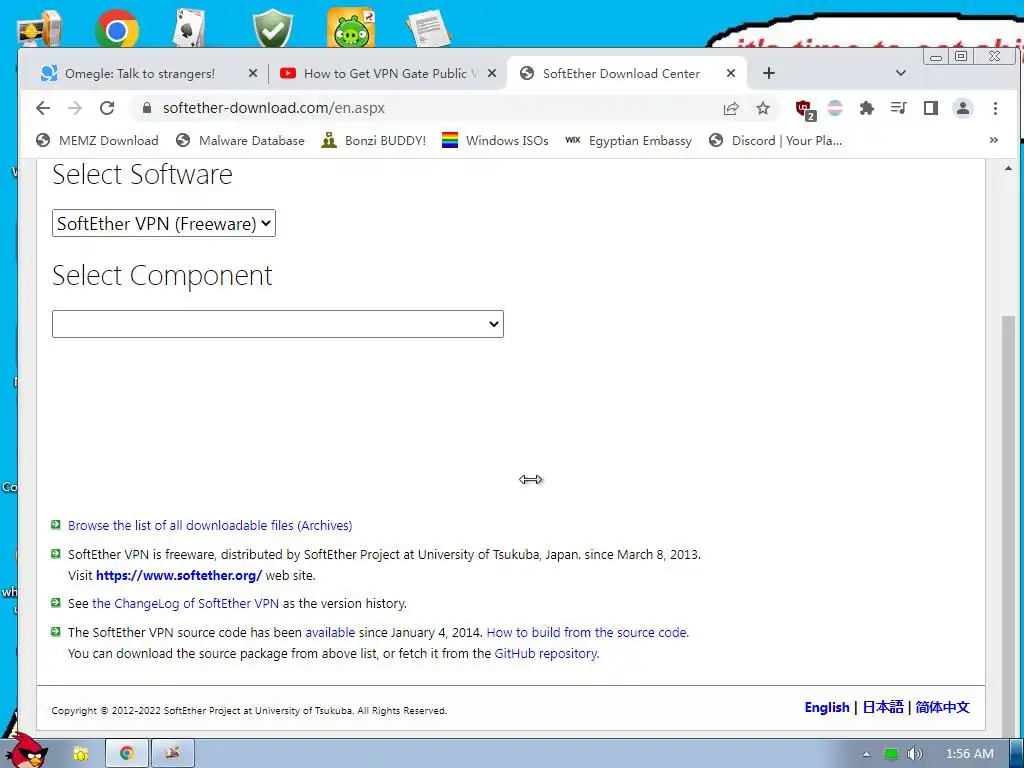Open the computer desktop icon
1024x768 pixels.
(39, 30)
